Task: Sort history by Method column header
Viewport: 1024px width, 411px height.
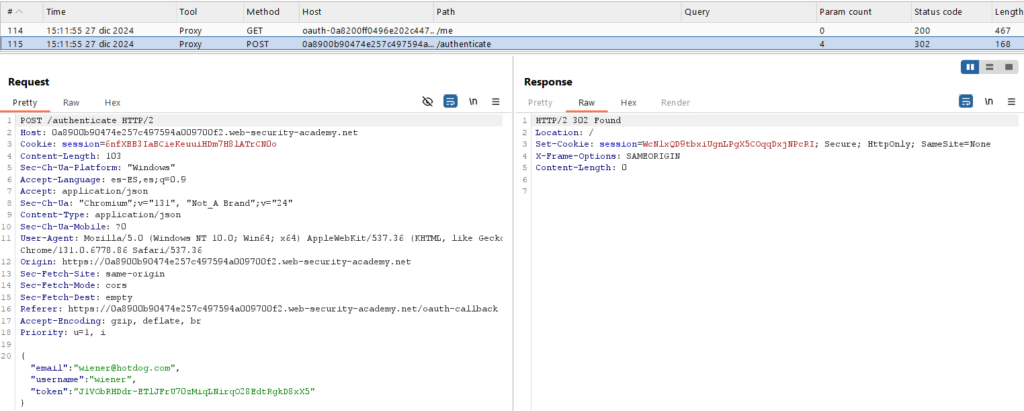Action: pos(271,12)
